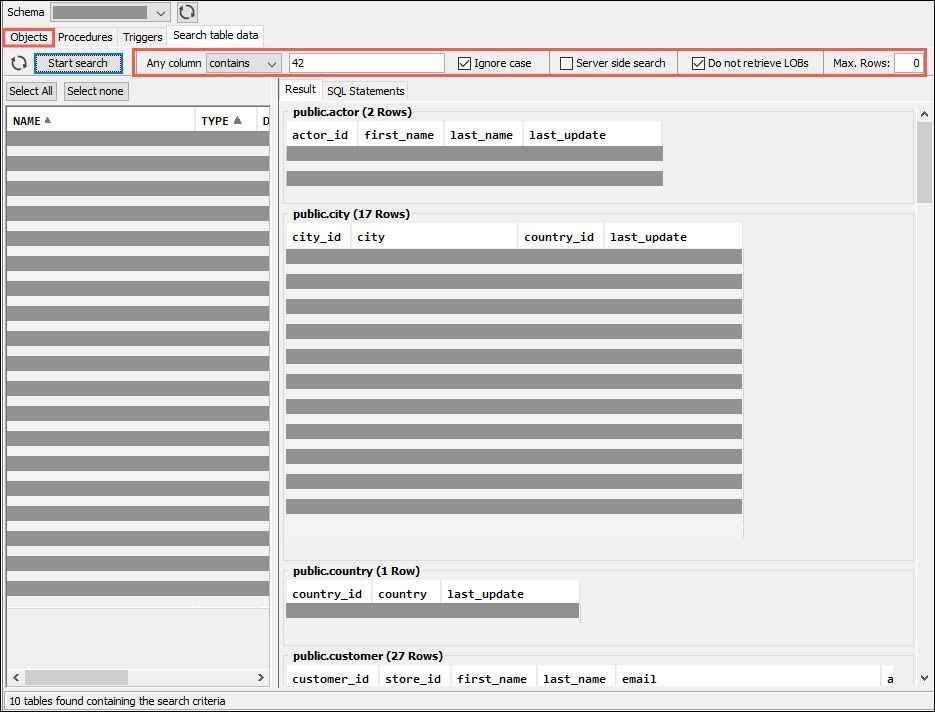Screen dimensions: 935x712
Task: Click the refresh icon next to Schema dropdown
Action: click(187, 13)
